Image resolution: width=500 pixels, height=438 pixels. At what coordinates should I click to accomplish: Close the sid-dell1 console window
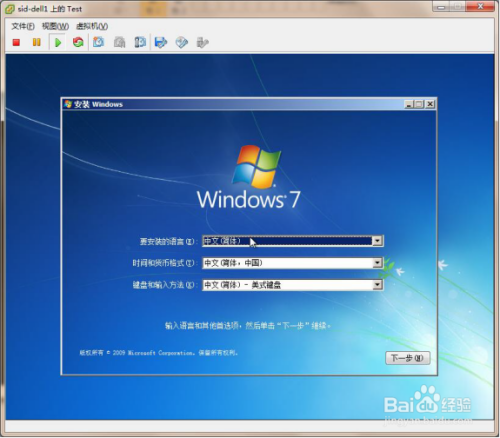coord(480,6)
